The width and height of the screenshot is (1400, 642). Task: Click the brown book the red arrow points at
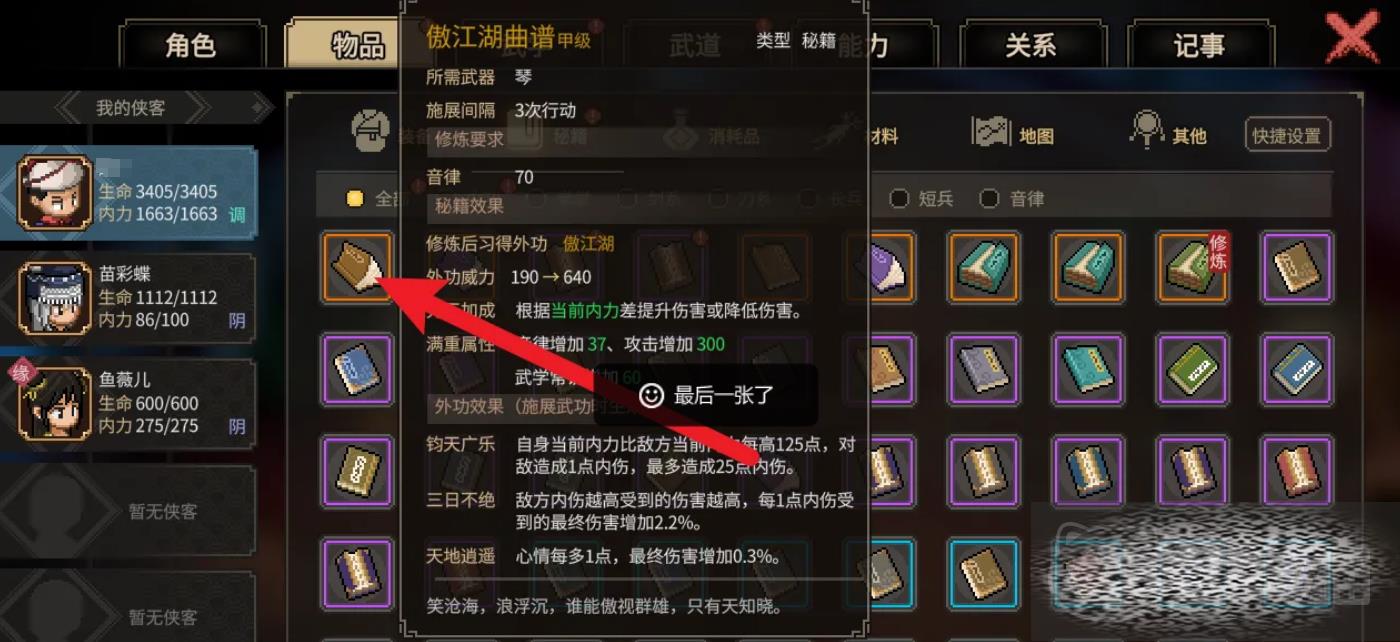coord(357,267)
